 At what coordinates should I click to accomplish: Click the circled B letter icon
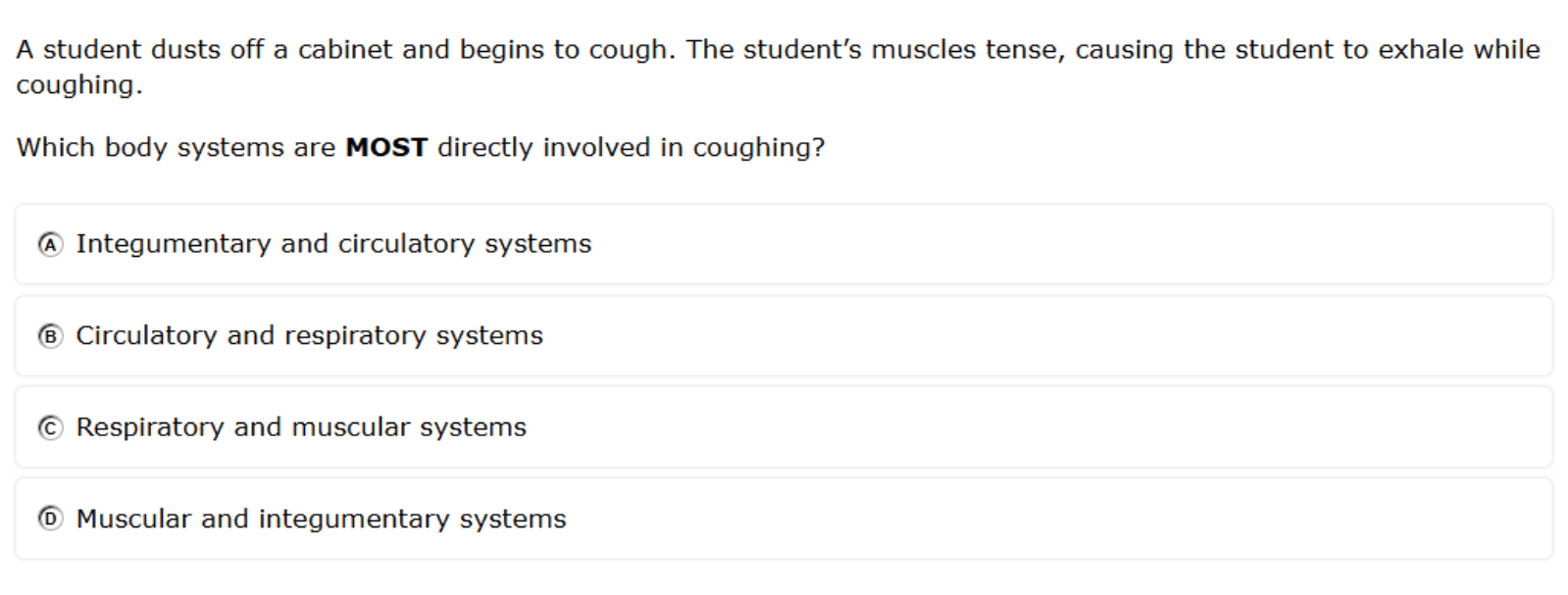click(50, 336)
